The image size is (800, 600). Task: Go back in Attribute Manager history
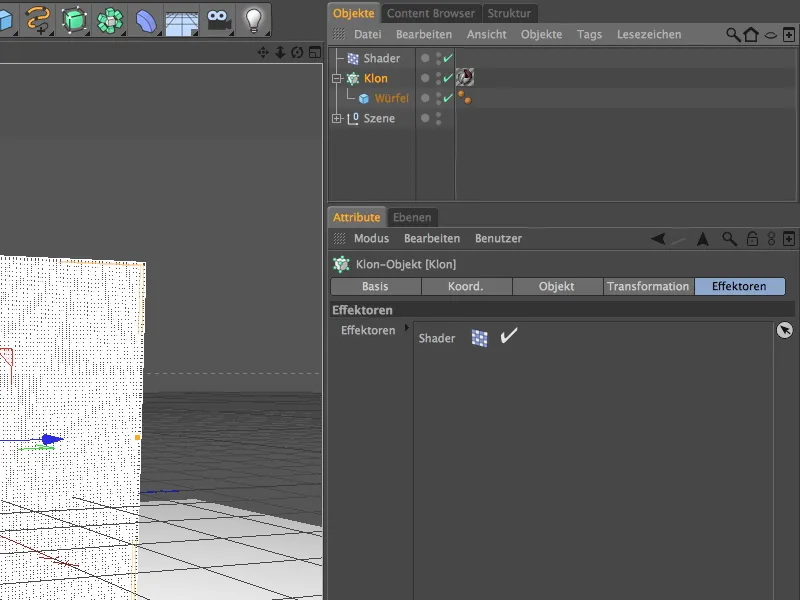coord(658,238)
